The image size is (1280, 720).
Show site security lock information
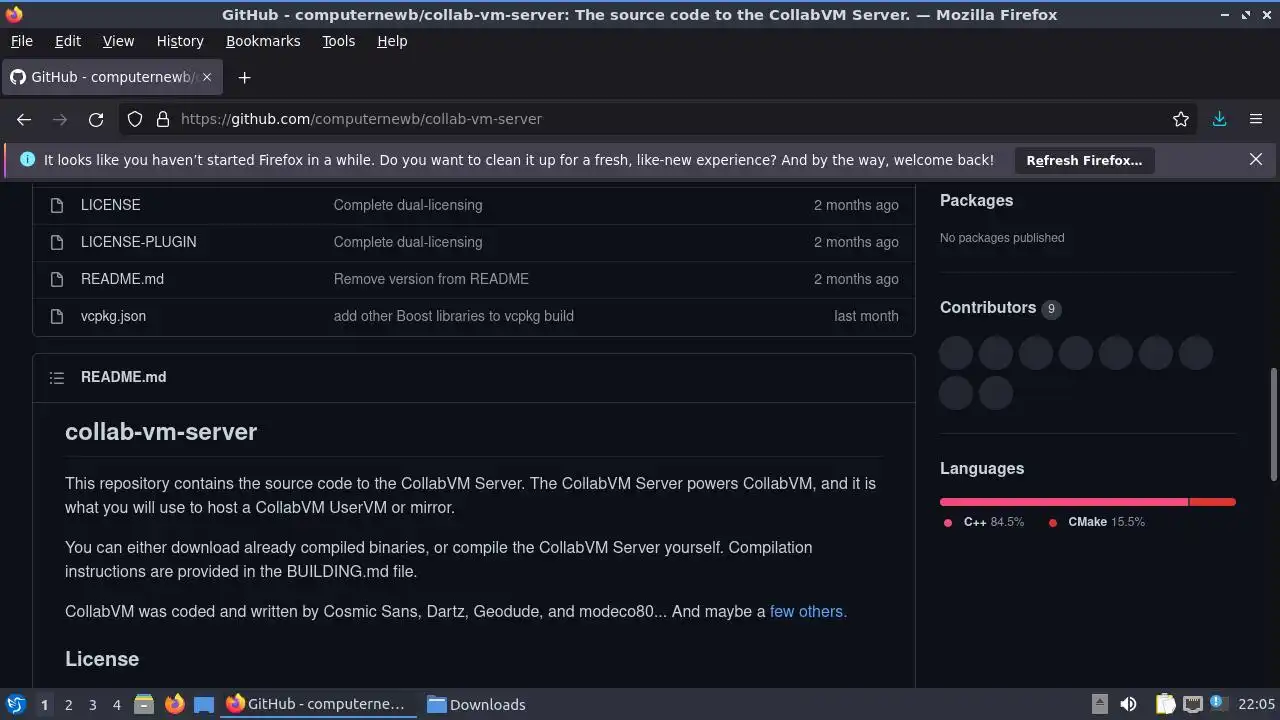[x=163, y=119]
